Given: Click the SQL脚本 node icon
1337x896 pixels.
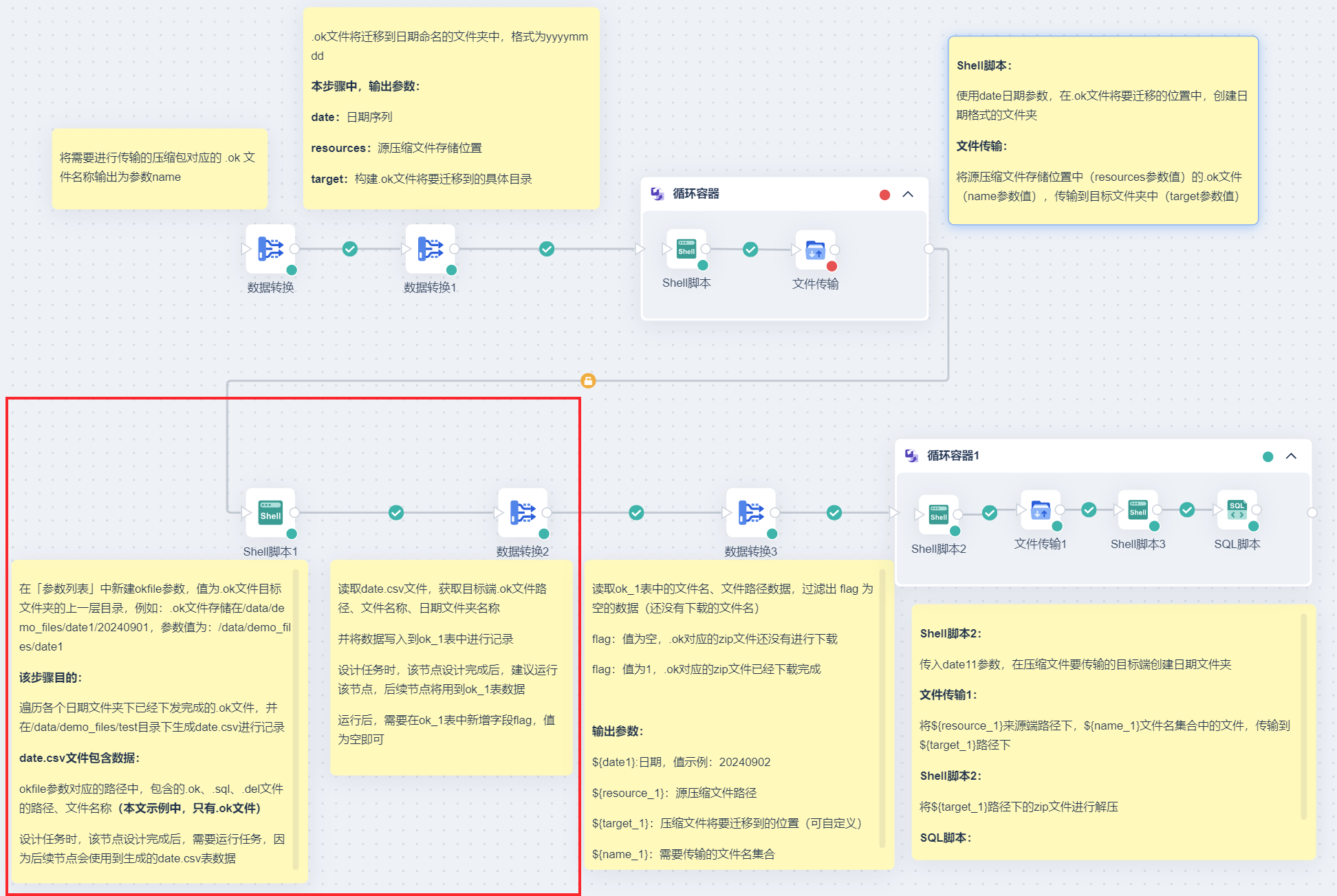Looking at the screenshot, I should click(x=1237, y=510).
